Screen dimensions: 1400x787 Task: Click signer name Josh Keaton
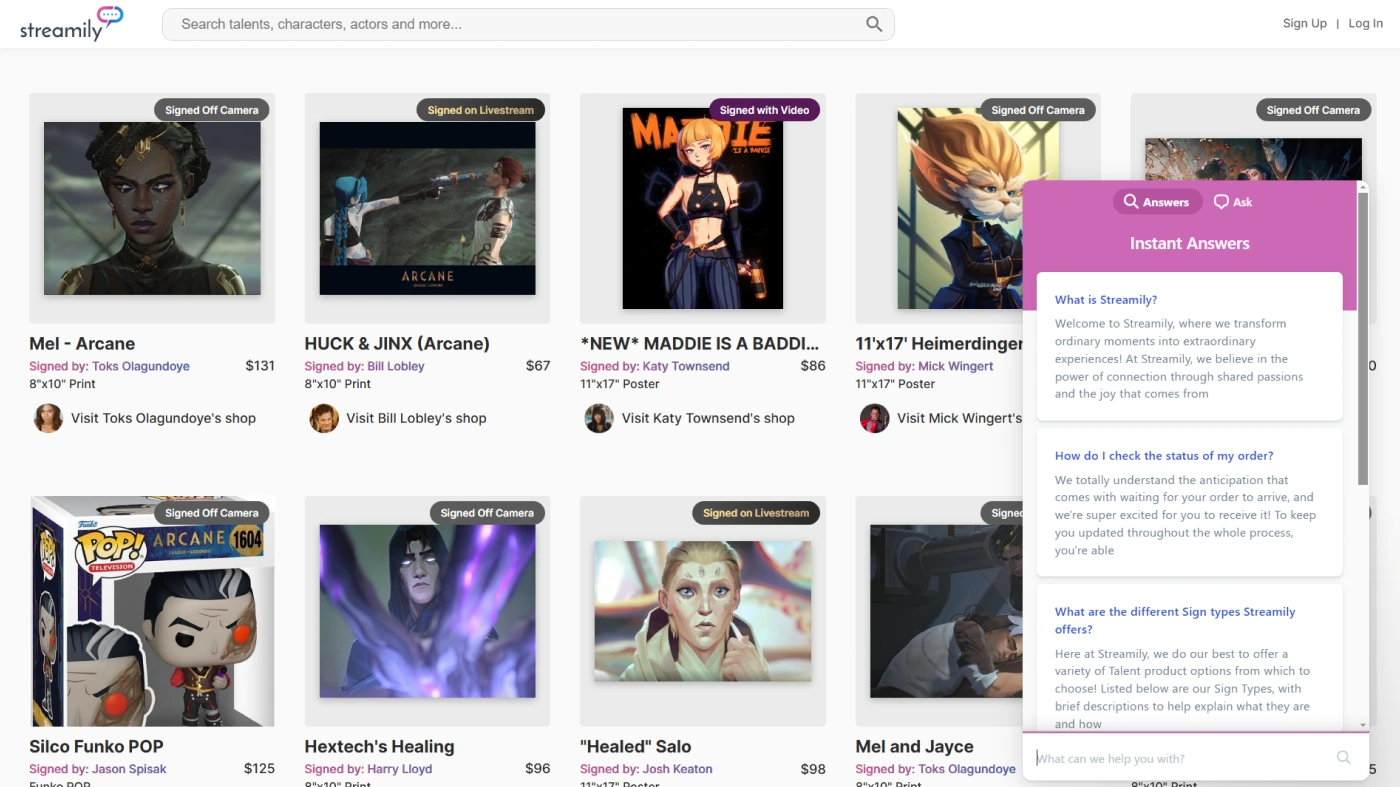click(x=678, y=769)
